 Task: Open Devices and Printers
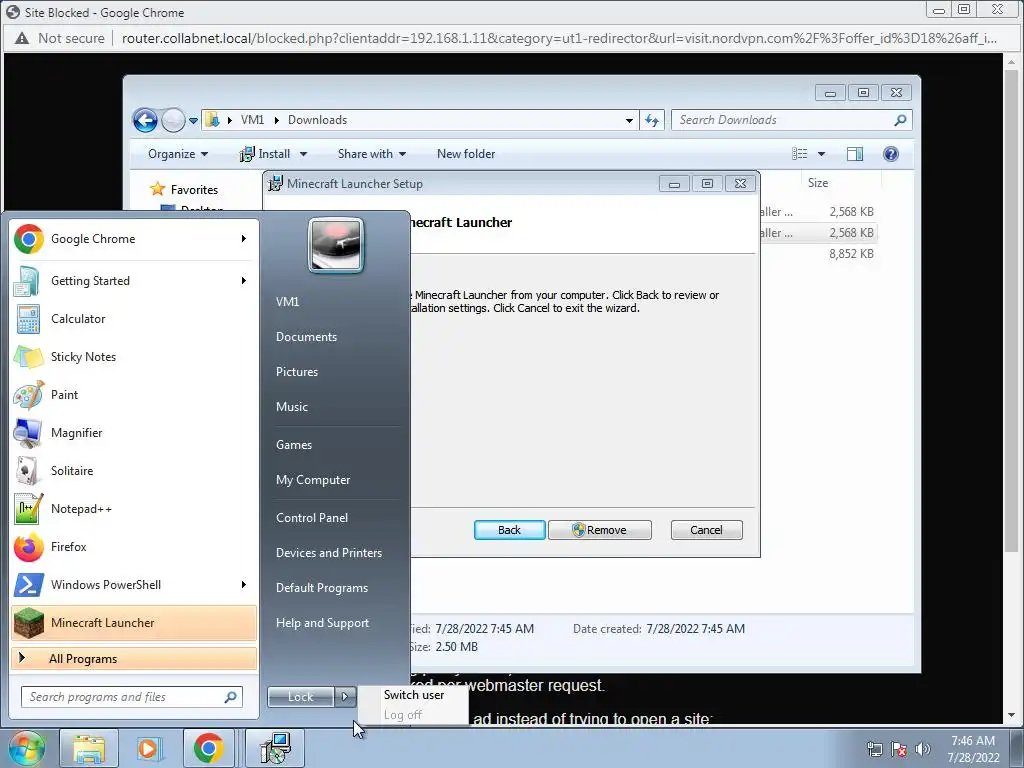pos(328,552)
